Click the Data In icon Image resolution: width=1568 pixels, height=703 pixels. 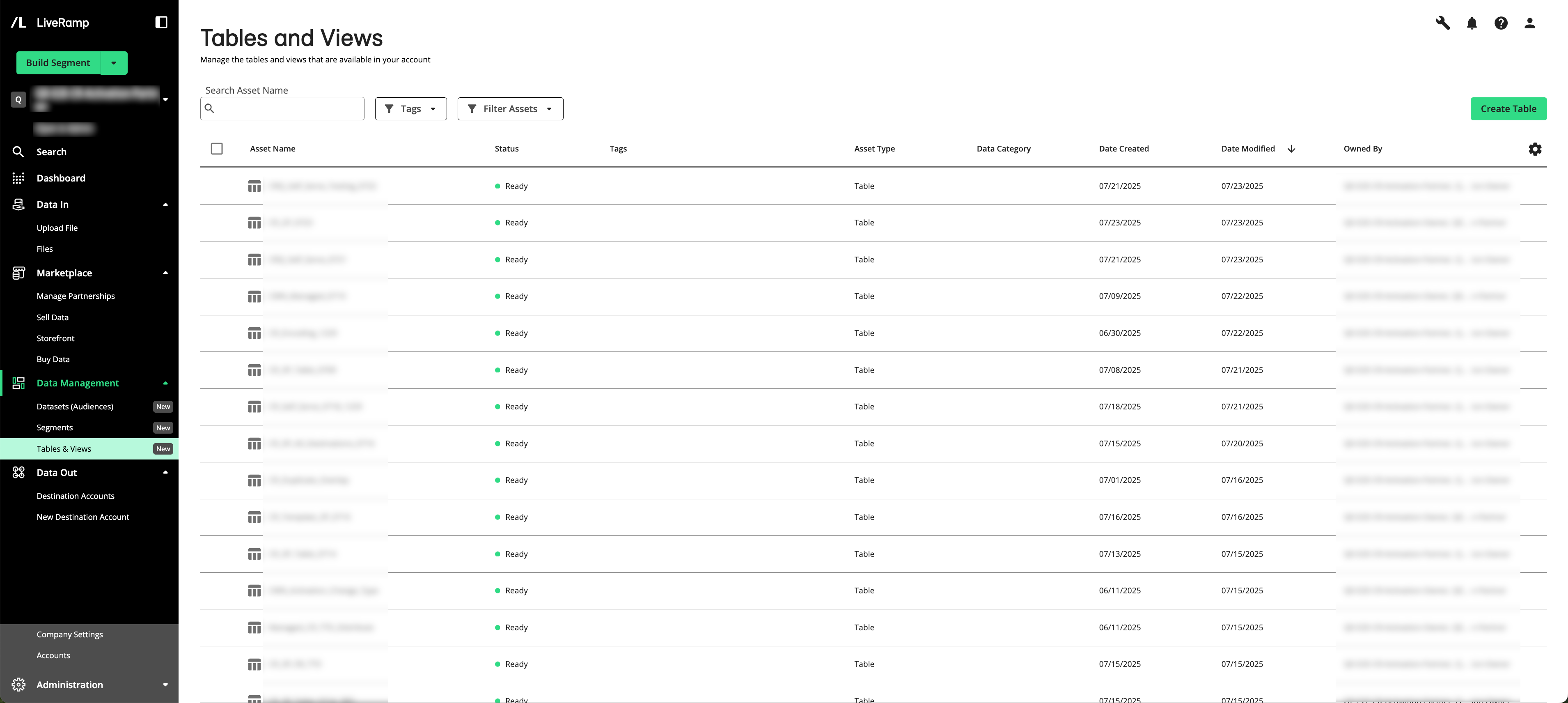[x=18, y=204]
